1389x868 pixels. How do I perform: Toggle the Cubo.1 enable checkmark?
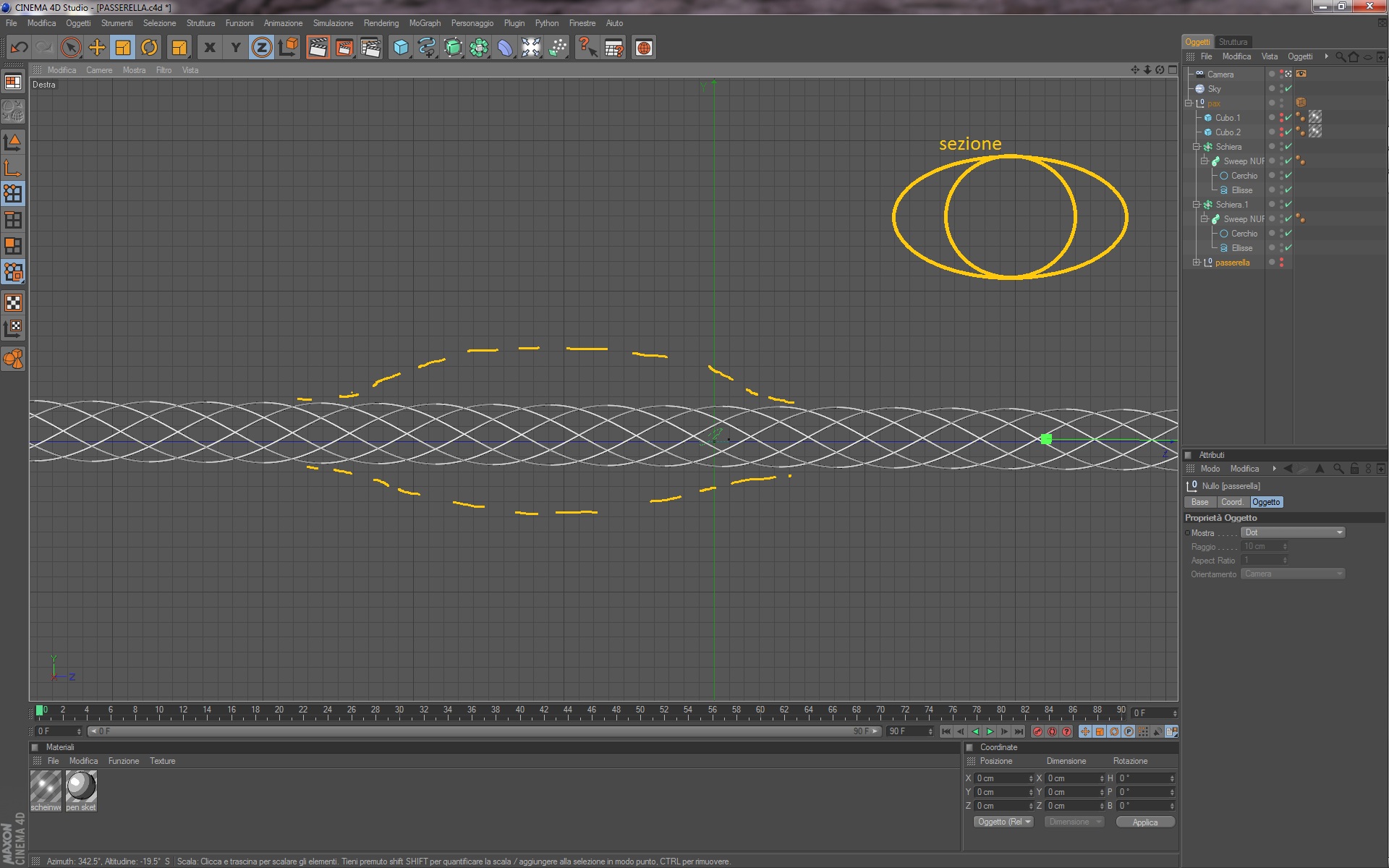point(1288,118)
